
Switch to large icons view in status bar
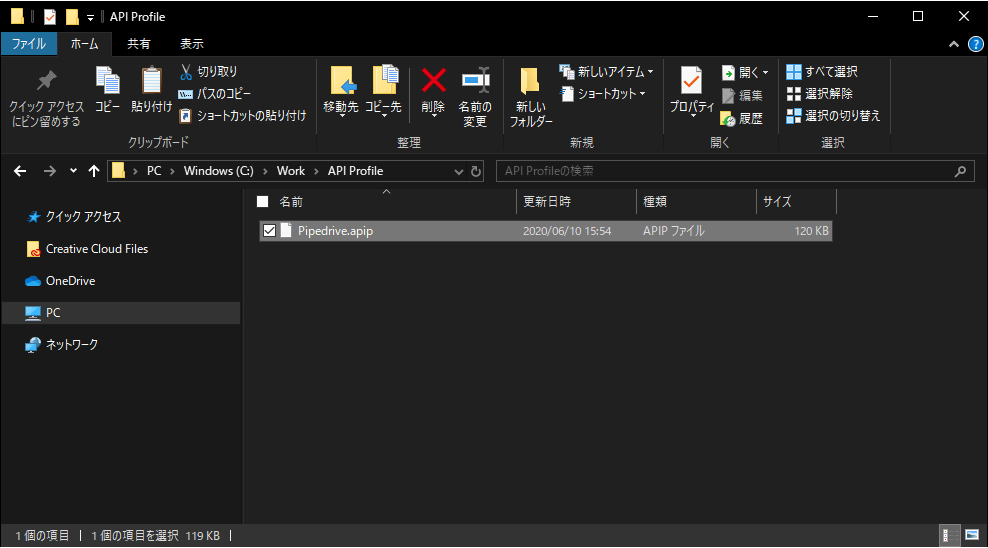coord(972,535)
